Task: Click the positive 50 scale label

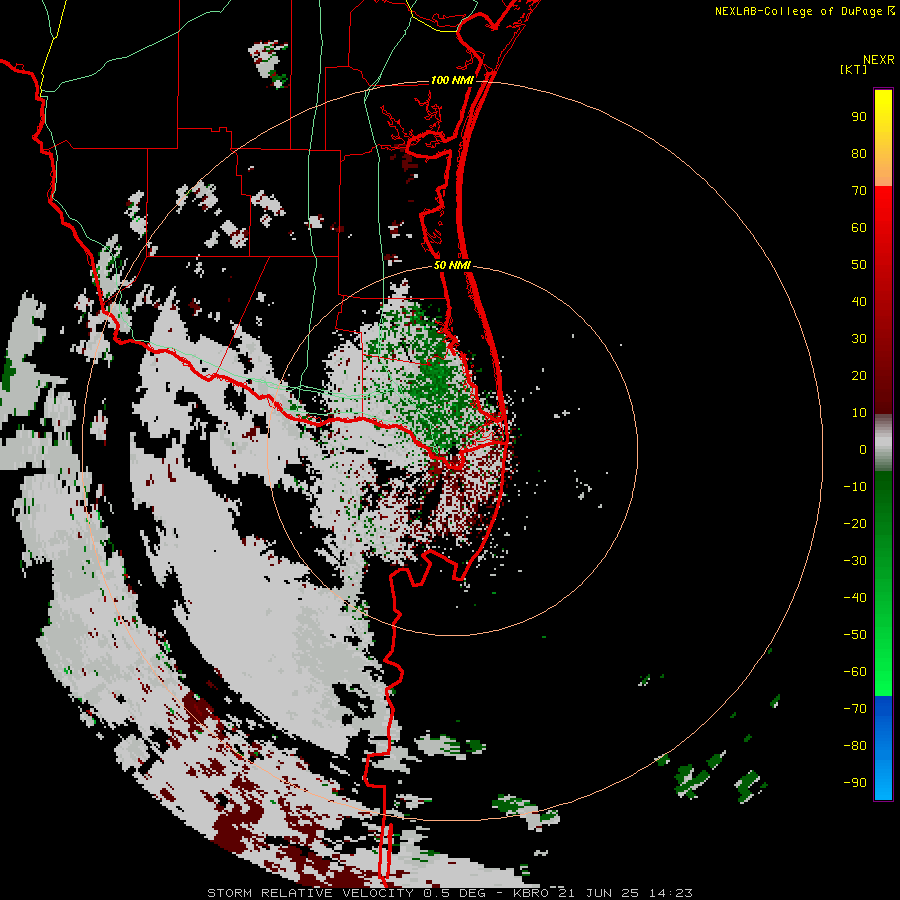Action: click(x=859, y=265)
